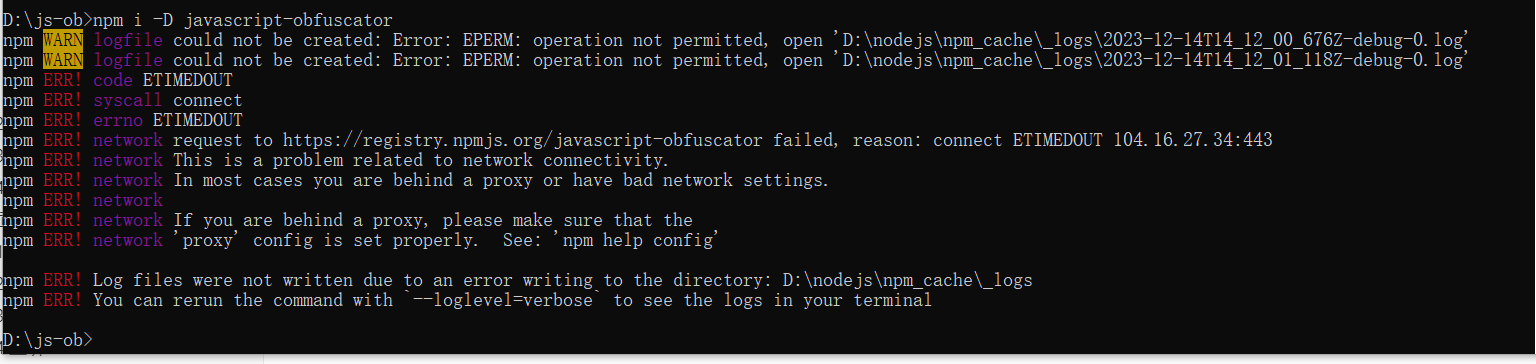1536x364 pixels.
Task: Click the log path ending 676Z-debug-0.log
Action: click(x=1151, y=40)
